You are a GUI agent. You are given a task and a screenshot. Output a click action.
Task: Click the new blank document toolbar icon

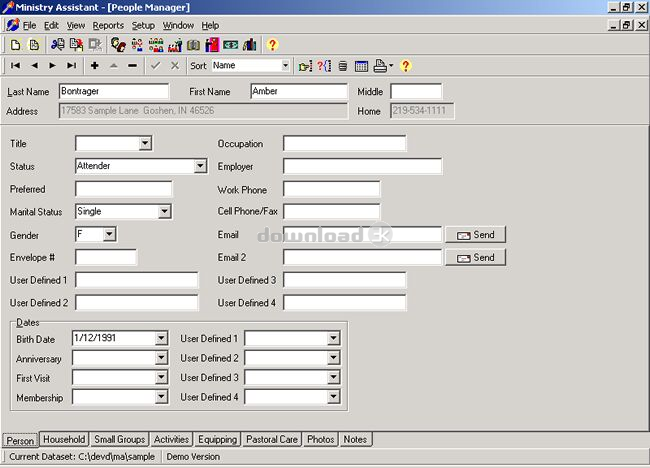tap(15, 45)
